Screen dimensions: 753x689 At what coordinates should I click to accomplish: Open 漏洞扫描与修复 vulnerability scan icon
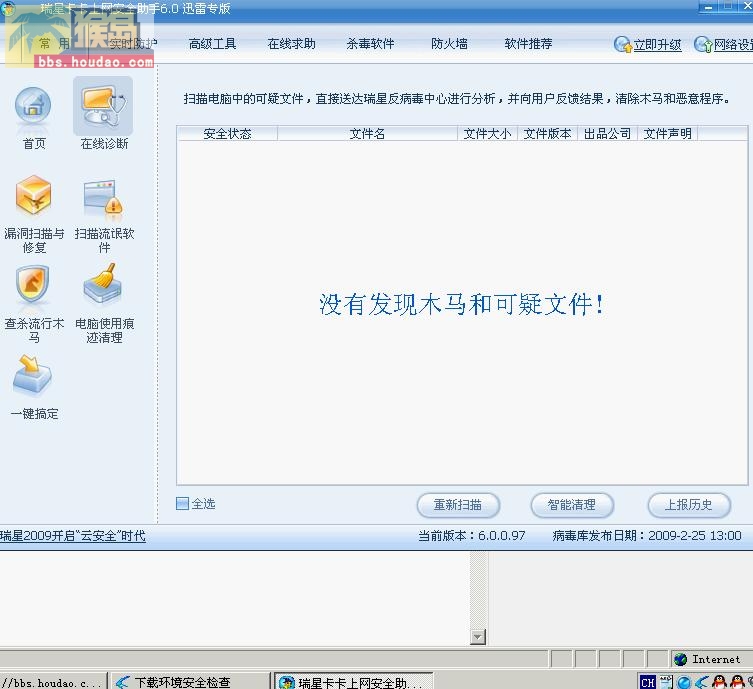pyautogui.click(x=33, y=194)
